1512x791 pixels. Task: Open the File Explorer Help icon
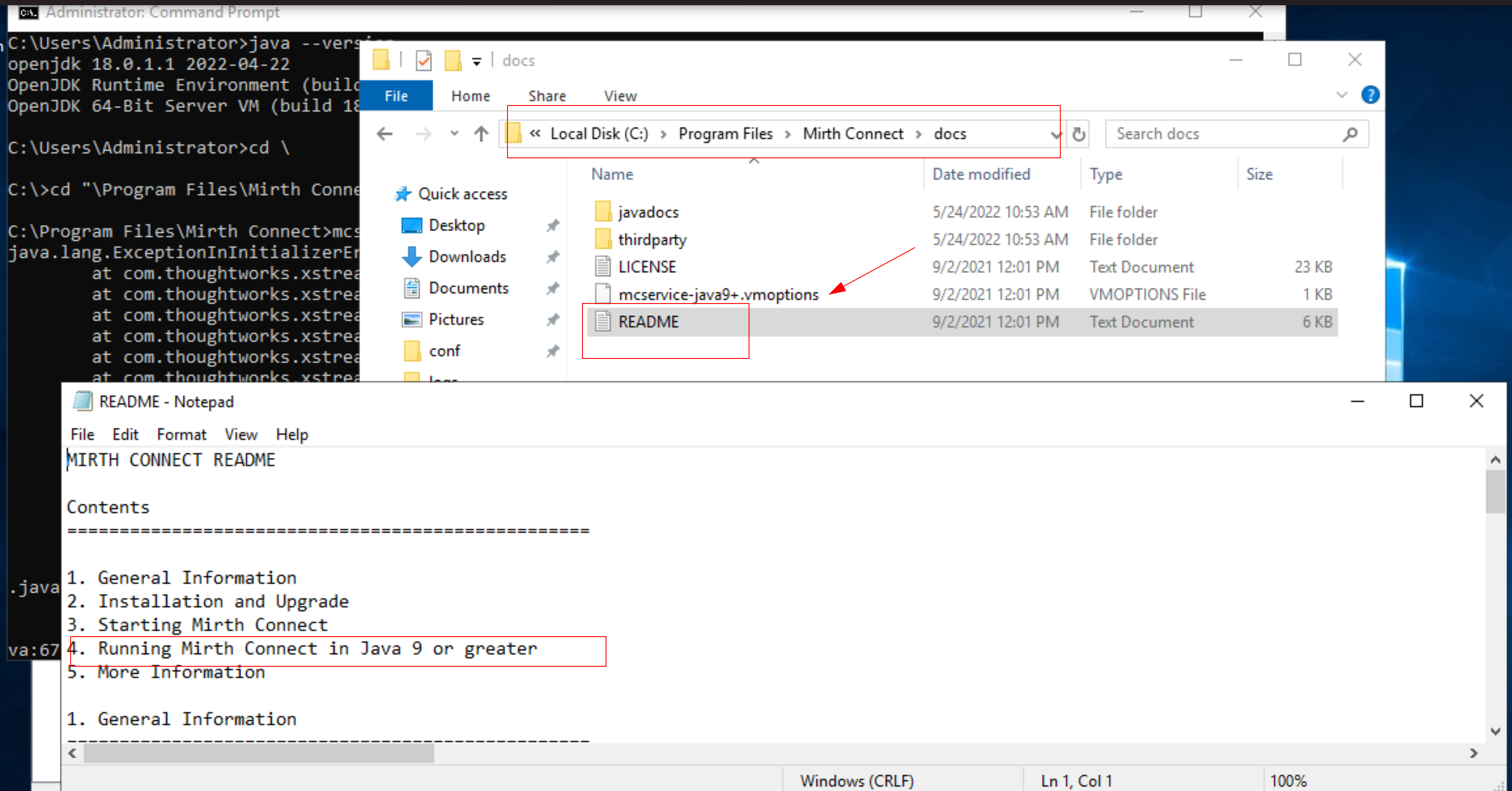[1369, 95]
